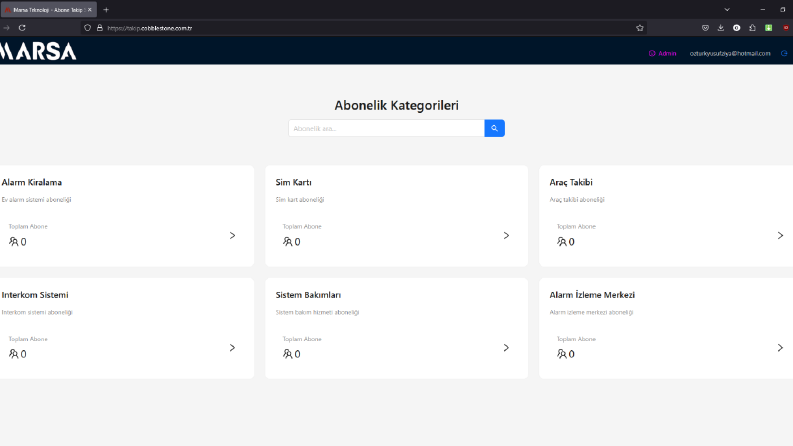Close the Marsa Teknoloji tab
The height and width of the screenshot is (446, 793).
pyautogui.click(x=90, y=10)
